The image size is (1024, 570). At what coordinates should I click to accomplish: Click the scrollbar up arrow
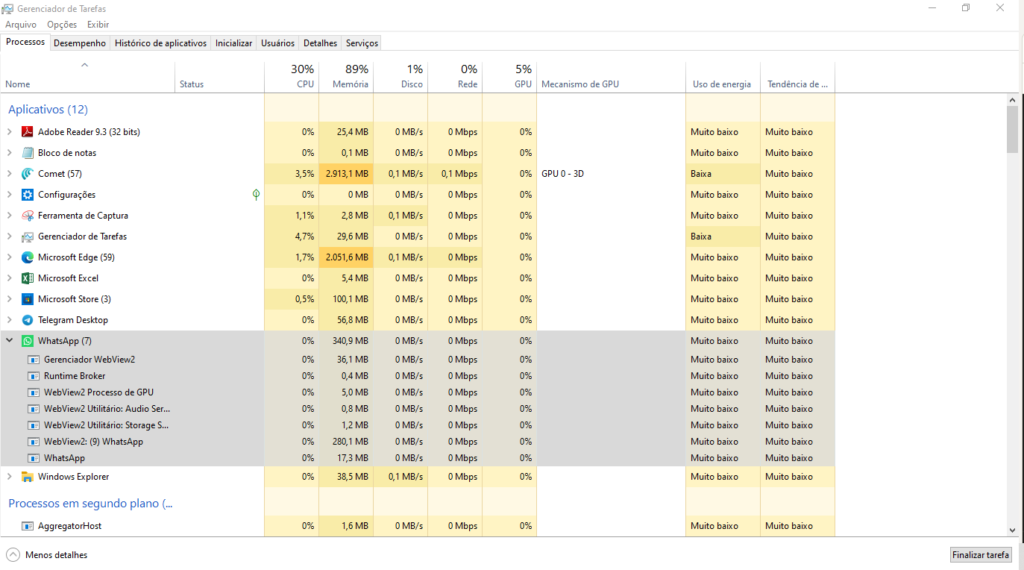pos(1012,100)
